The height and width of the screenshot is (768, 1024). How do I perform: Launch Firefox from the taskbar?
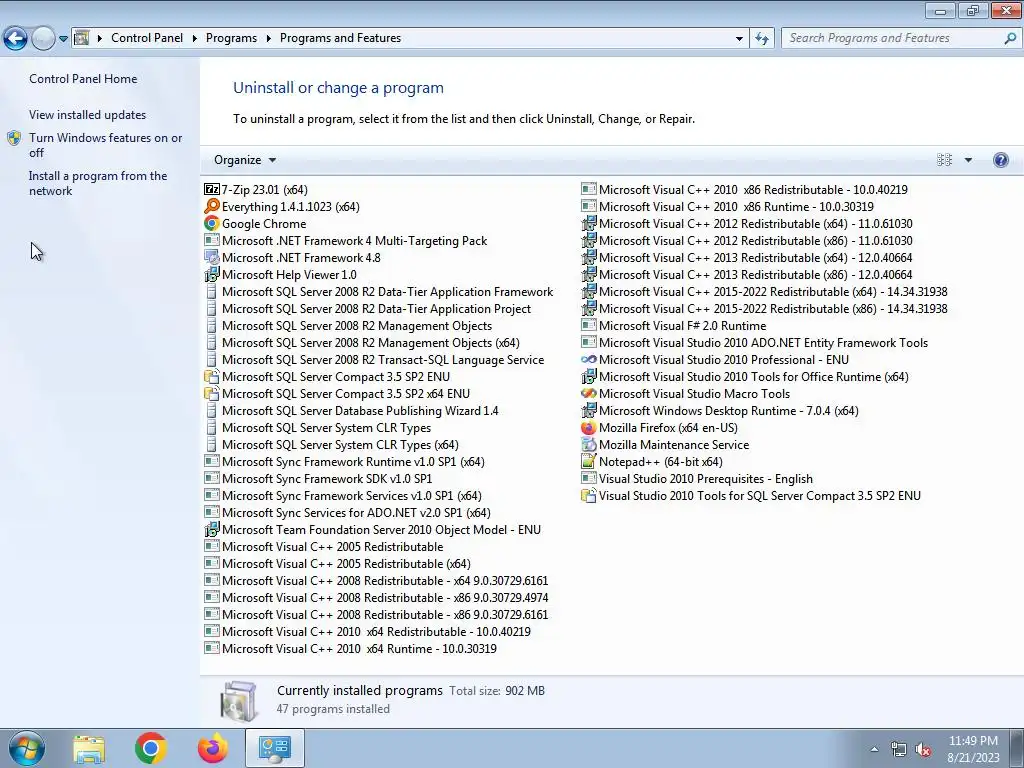click(x=213, y=748)
